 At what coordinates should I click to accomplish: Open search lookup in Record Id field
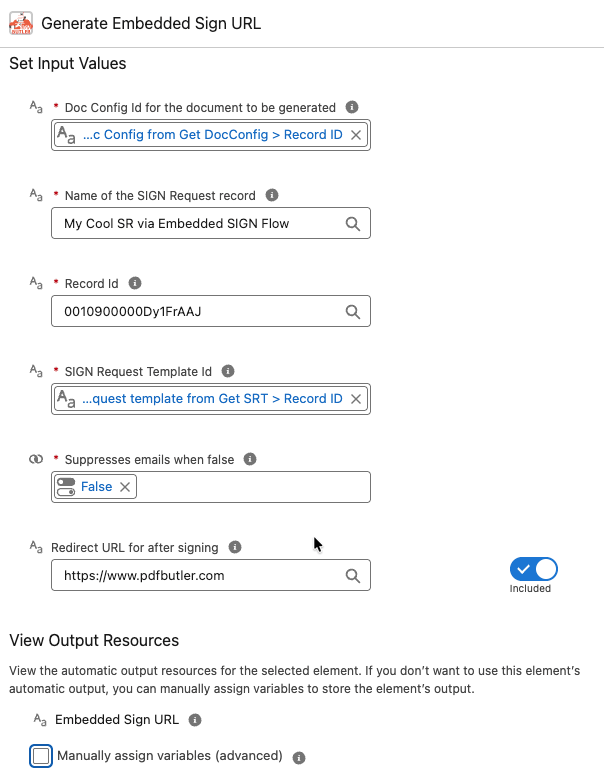pyautogui.click(x=352, y=311)
